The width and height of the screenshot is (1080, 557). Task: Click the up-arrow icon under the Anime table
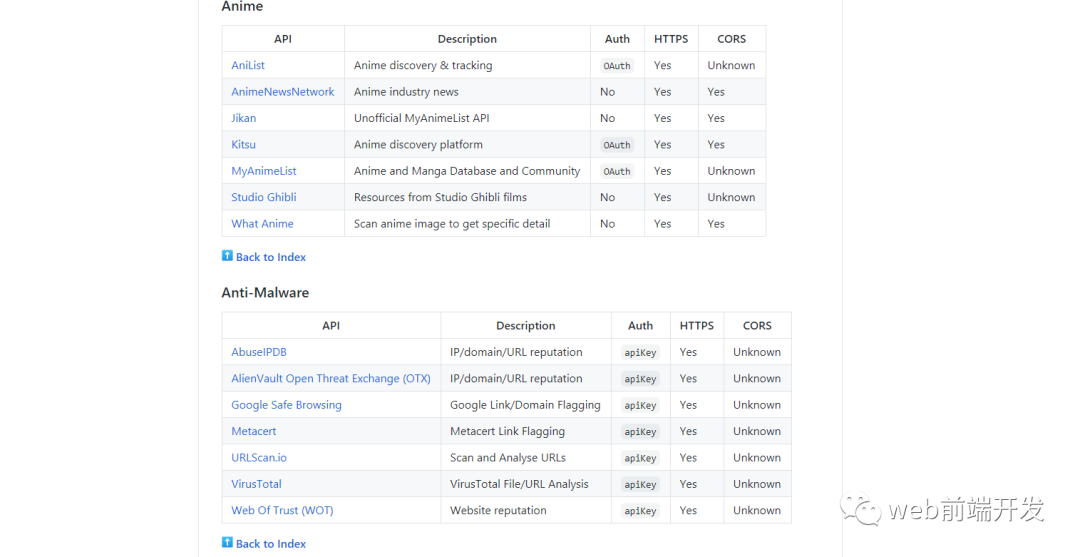click(227, 256)
